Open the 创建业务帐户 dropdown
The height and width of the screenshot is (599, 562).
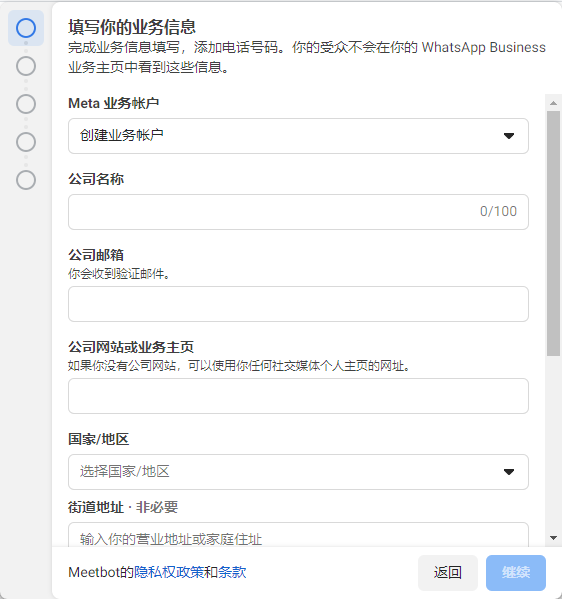click(x=298, y=136)
